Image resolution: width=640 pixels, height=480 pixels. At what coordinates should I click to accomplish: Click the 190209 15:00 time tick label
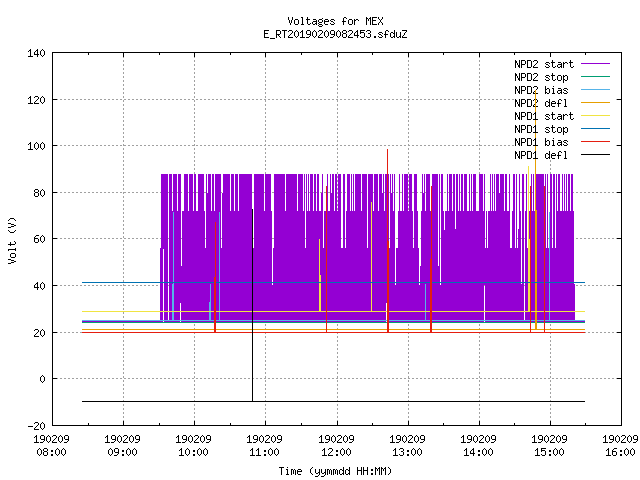[x=549, y=445]
